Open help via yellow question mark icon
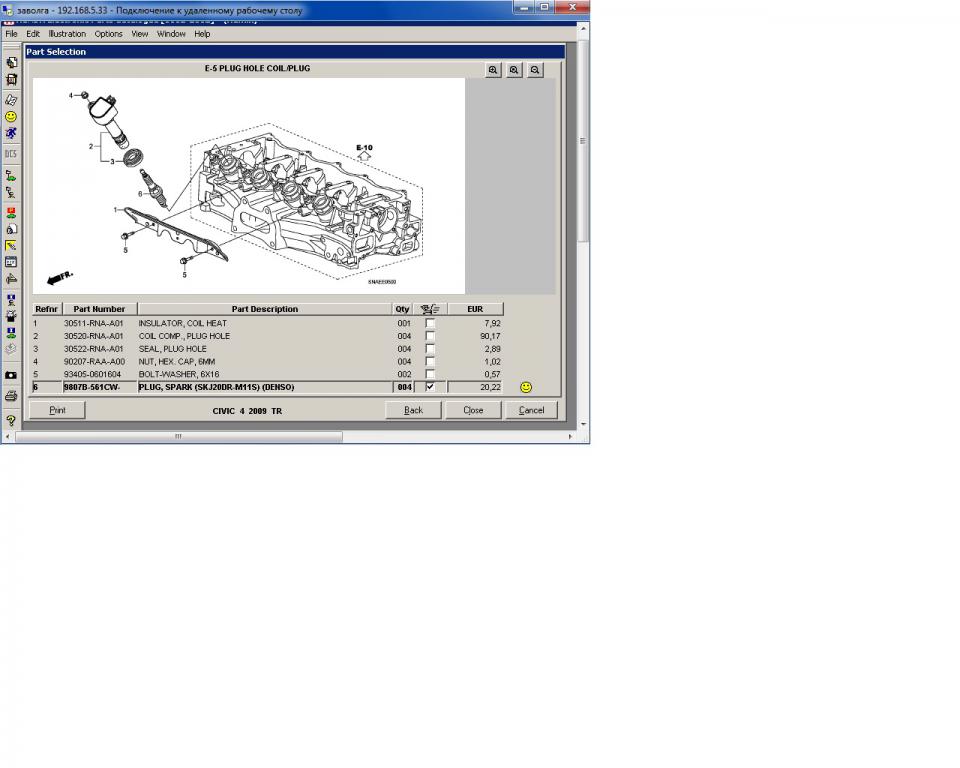 coord(11,421)
